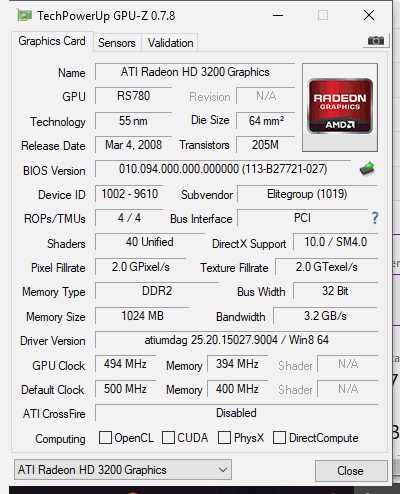Click the Bus Interface question mark icon
The height and width of the screenshot is (494, 400).
(x=375, y=218)
